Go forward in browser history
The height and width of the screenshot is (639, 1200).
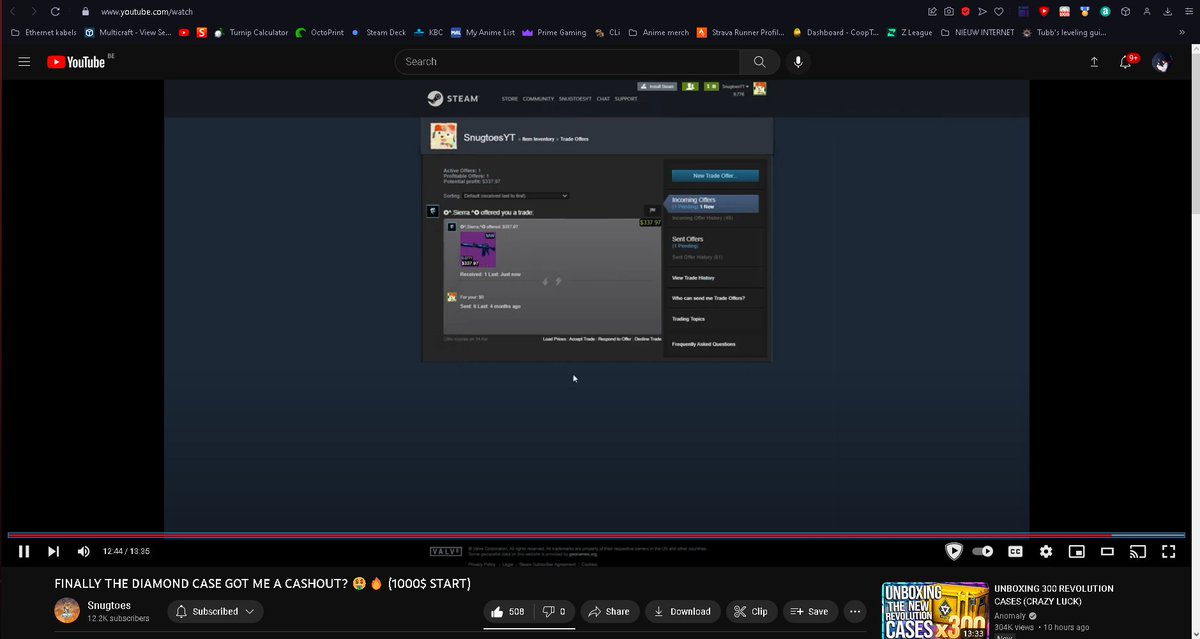tap(33, 11)
